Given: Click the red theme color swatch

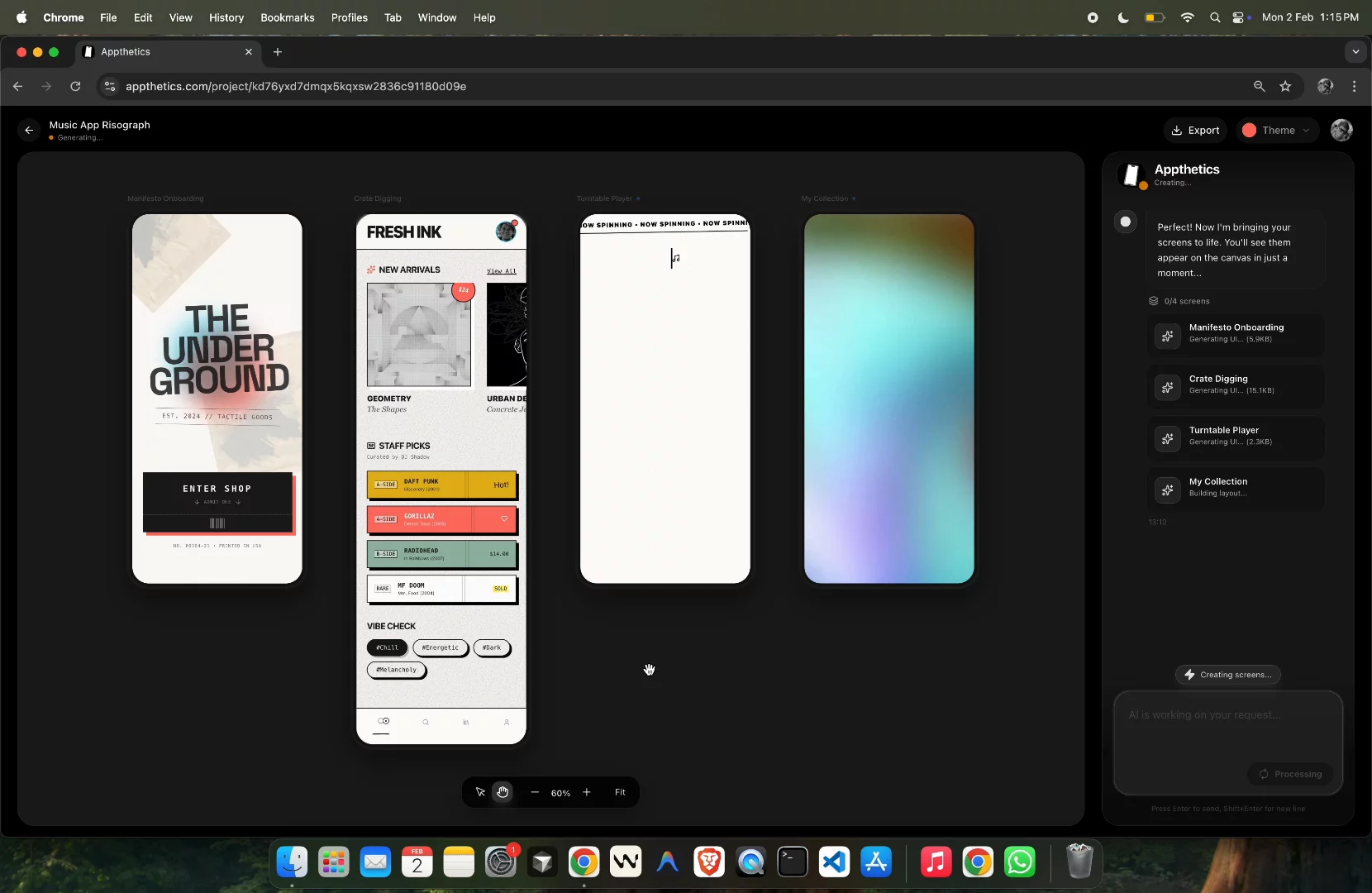Looking at the screenshot, I should pos(1250,130).
